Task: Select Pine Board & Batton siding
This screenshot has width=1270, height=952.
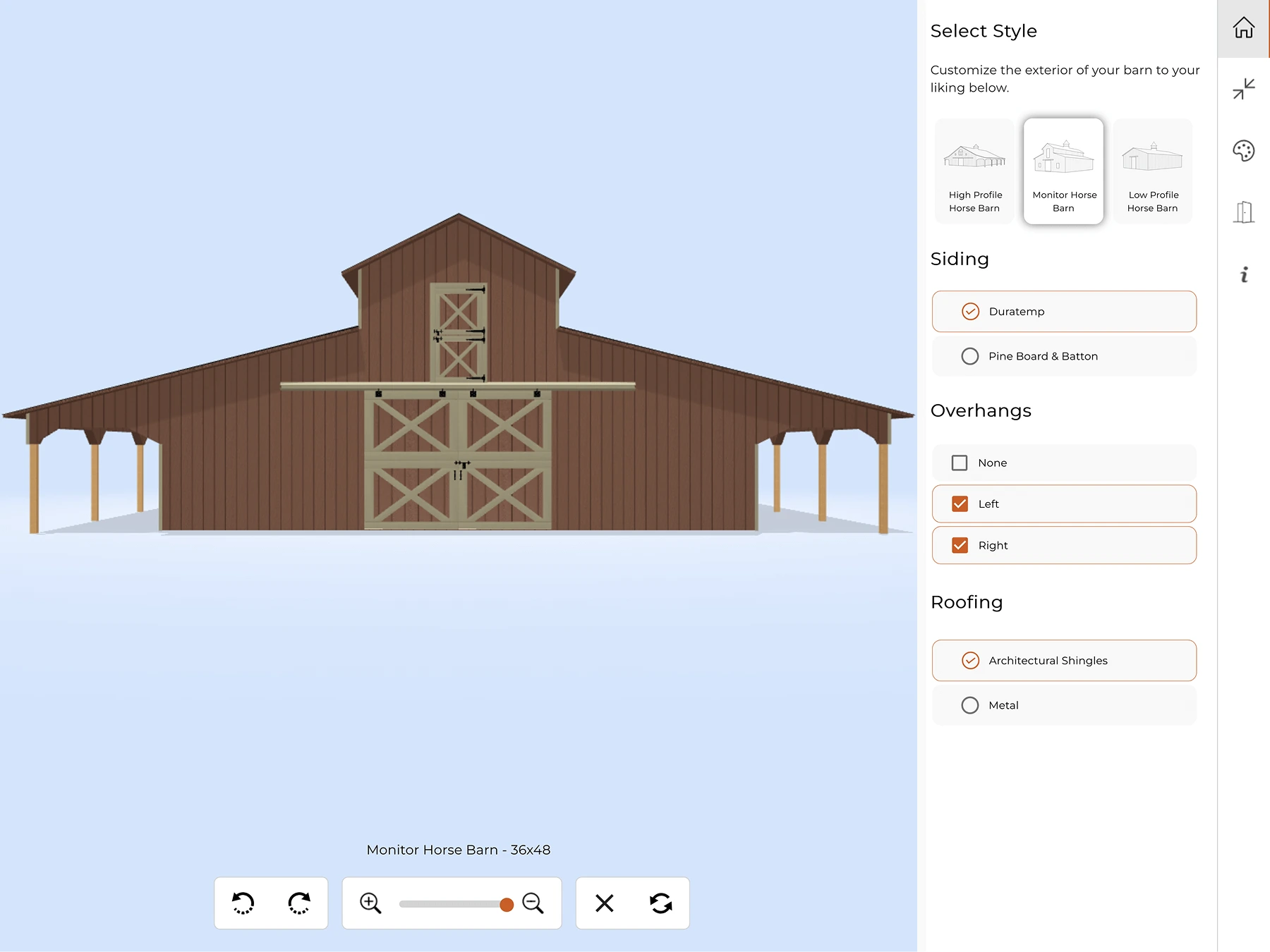Action: click(x=970, y=357)
